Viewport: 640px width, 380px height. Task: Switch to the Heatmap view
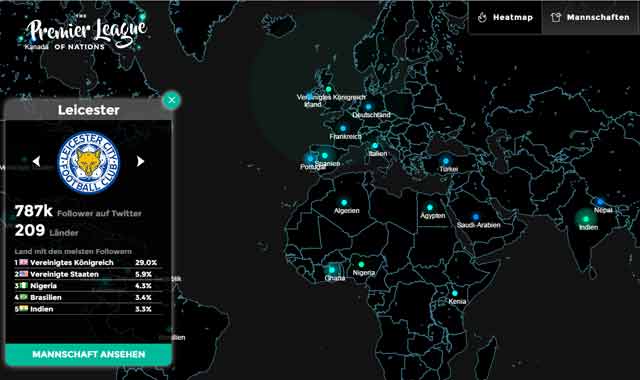(505, 17)
